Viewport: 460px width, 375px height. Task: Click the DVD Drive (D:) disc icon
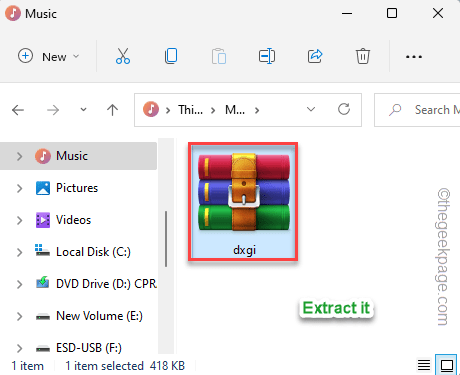43,282
